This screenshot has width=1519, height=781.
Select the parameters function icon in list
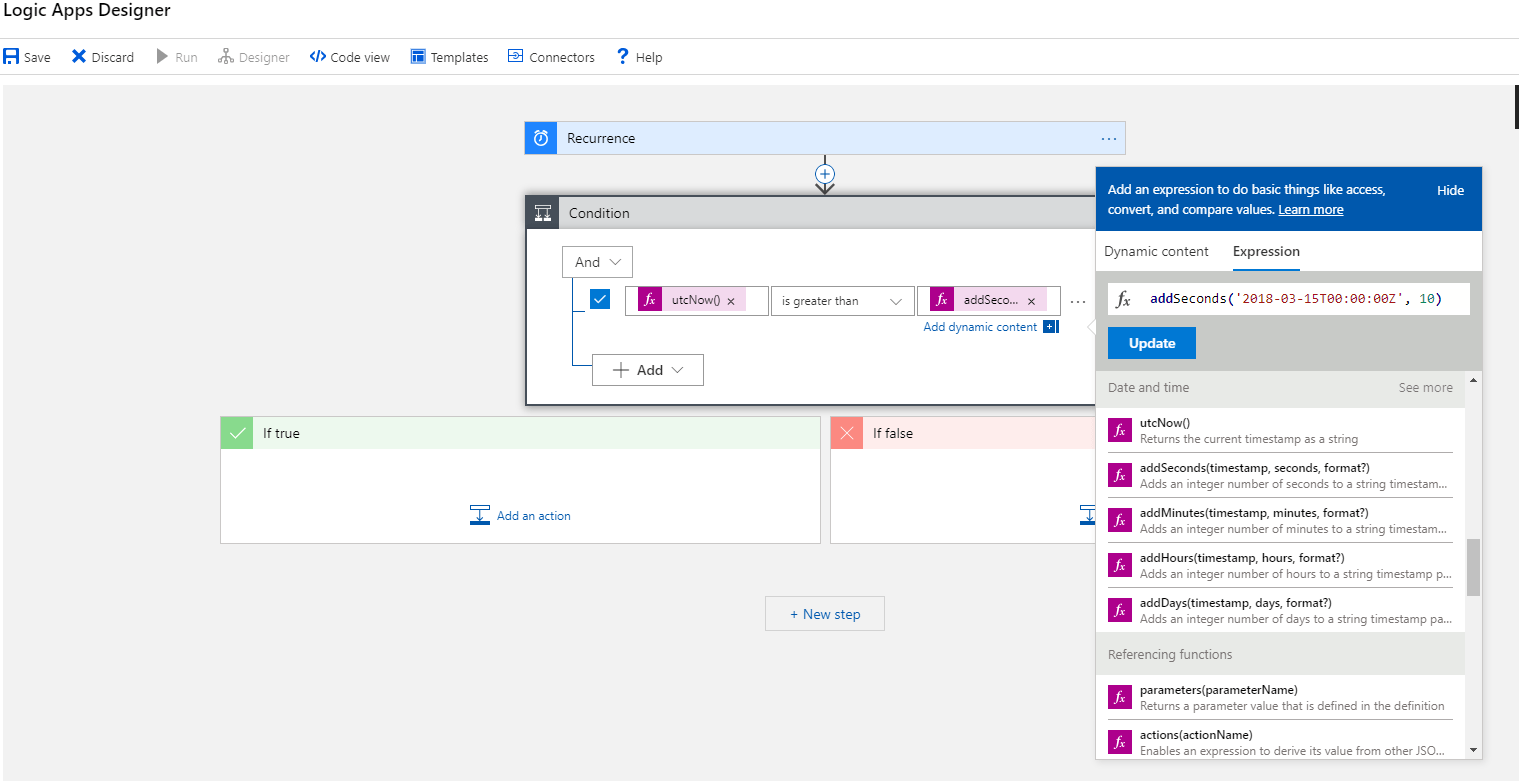point(1120,697)
